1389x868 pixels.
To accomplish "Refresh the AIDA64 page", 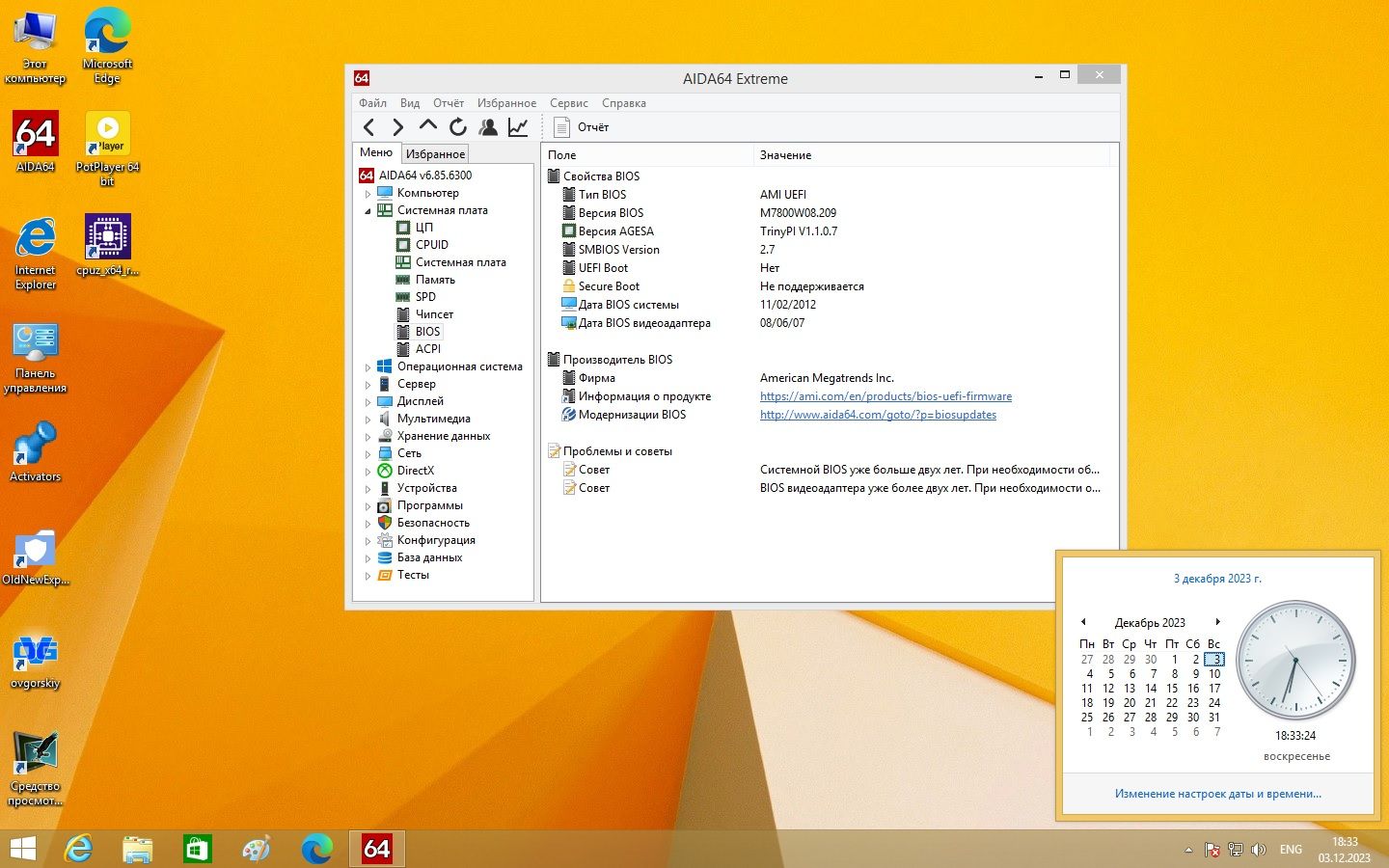I will (458, 126).
